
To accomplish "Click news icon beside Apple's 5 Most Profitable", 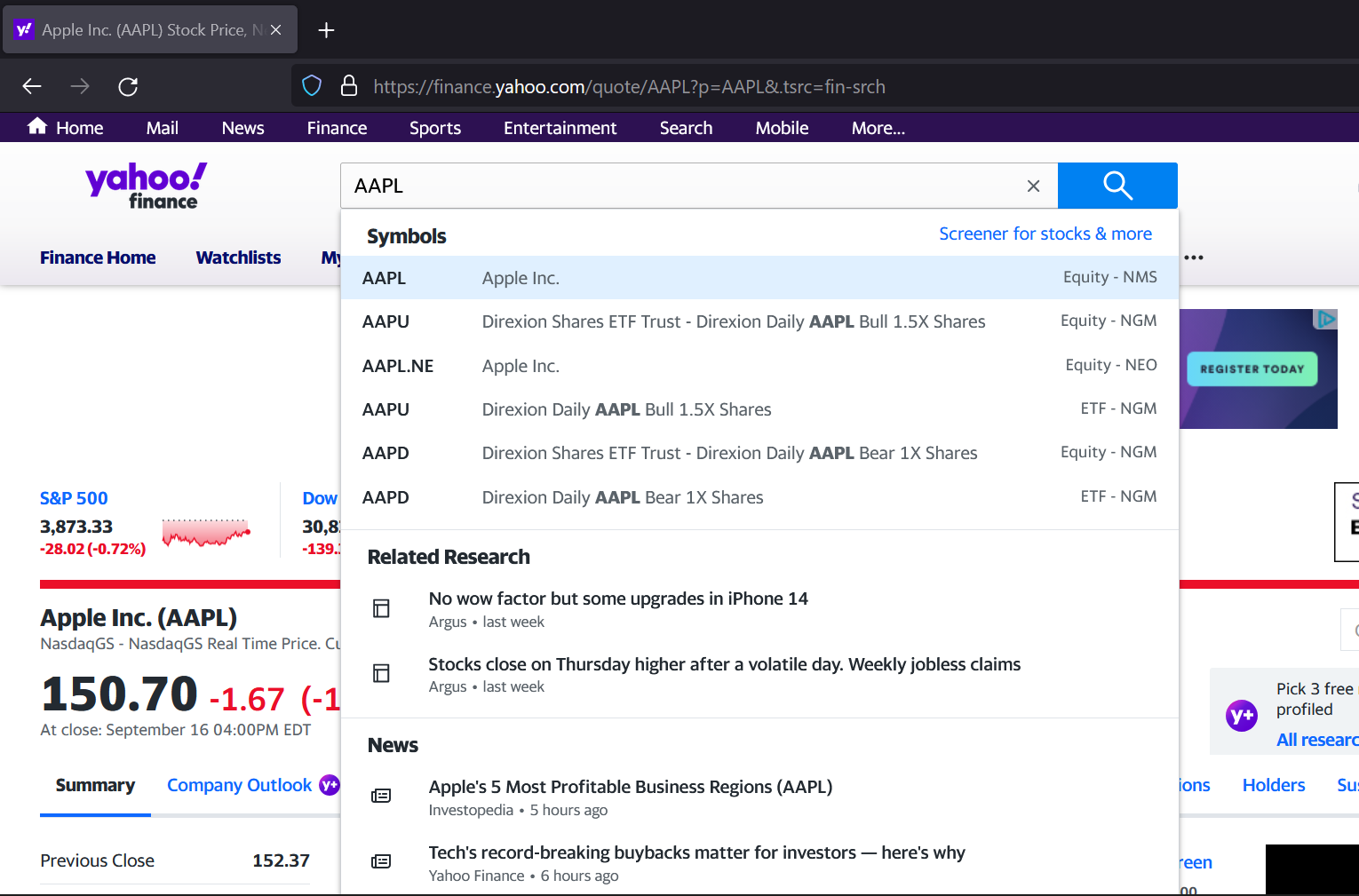I will click(x=381, y=796).
